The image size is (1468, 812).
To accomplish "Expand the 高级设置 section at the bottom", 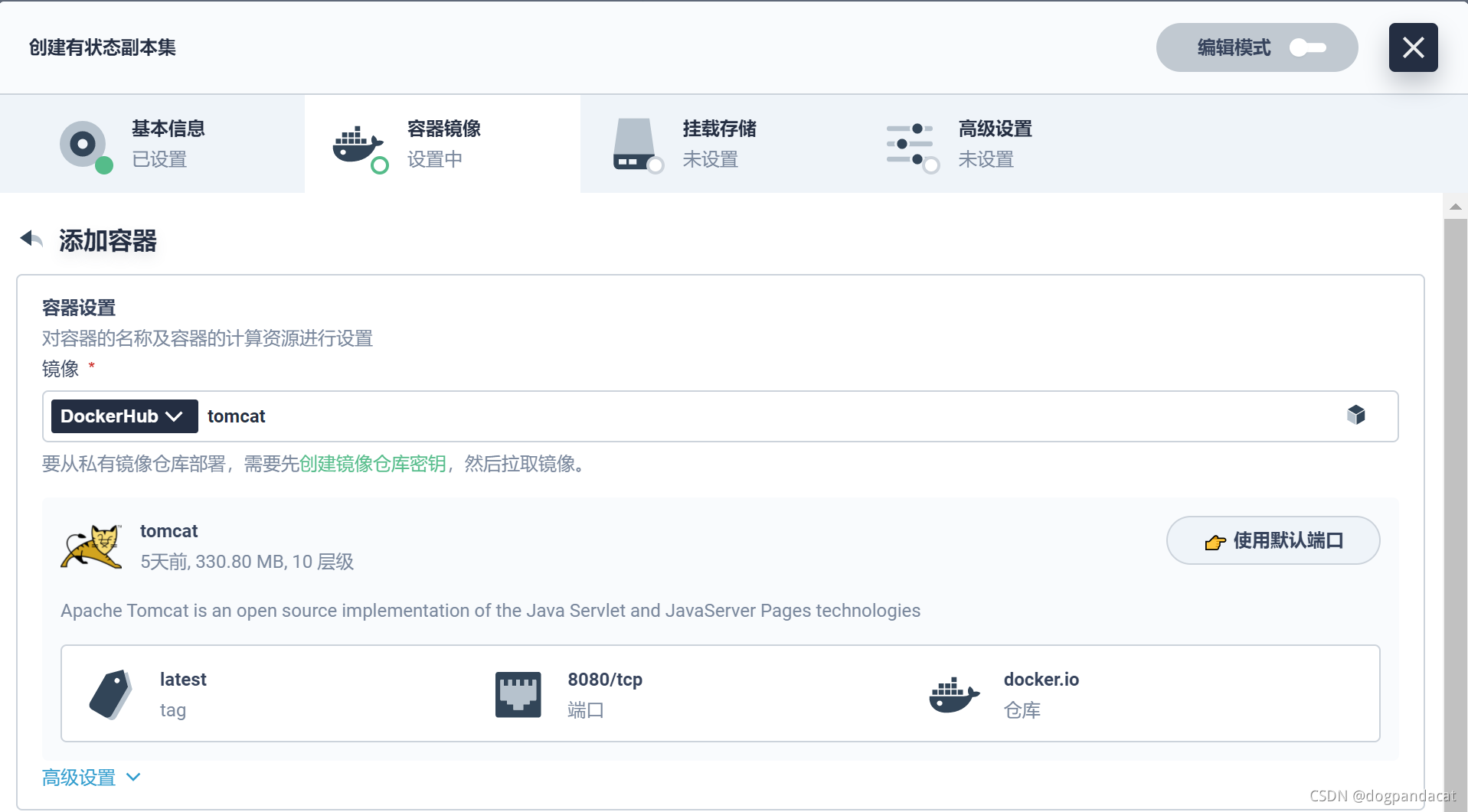I will pyautogui.click(x=92, y=778).
